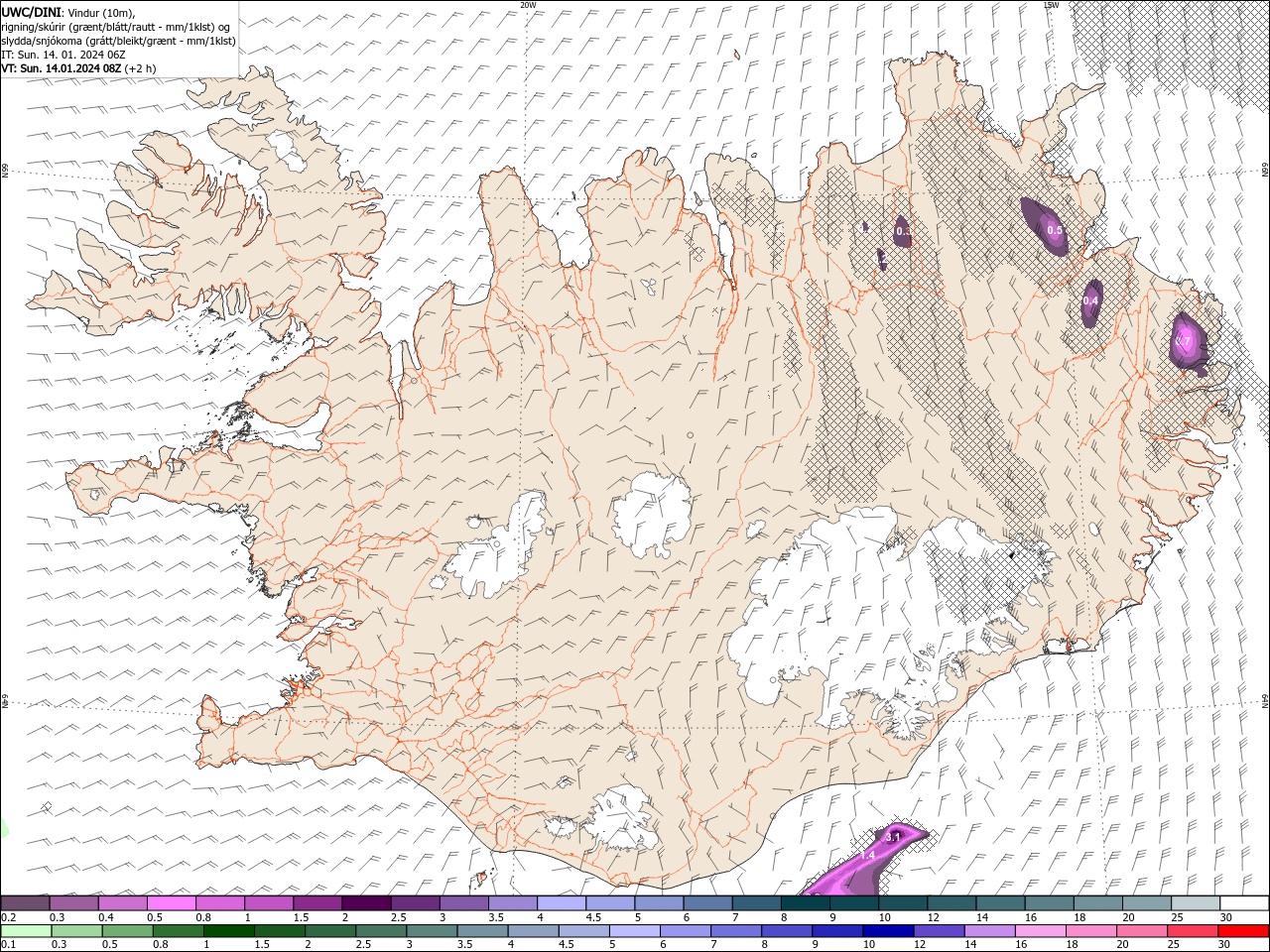Click the 0.7 snowfall blob in the east fjords
The width and height of the screenshot is (1270, 952).
[x=1187, y=342]
